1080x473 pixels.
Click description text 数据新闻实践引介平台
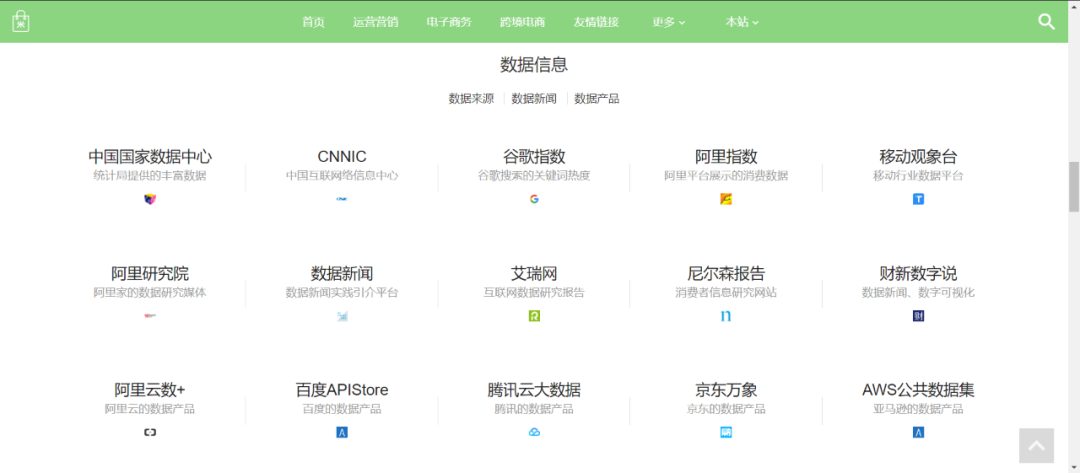pos(342,293)
